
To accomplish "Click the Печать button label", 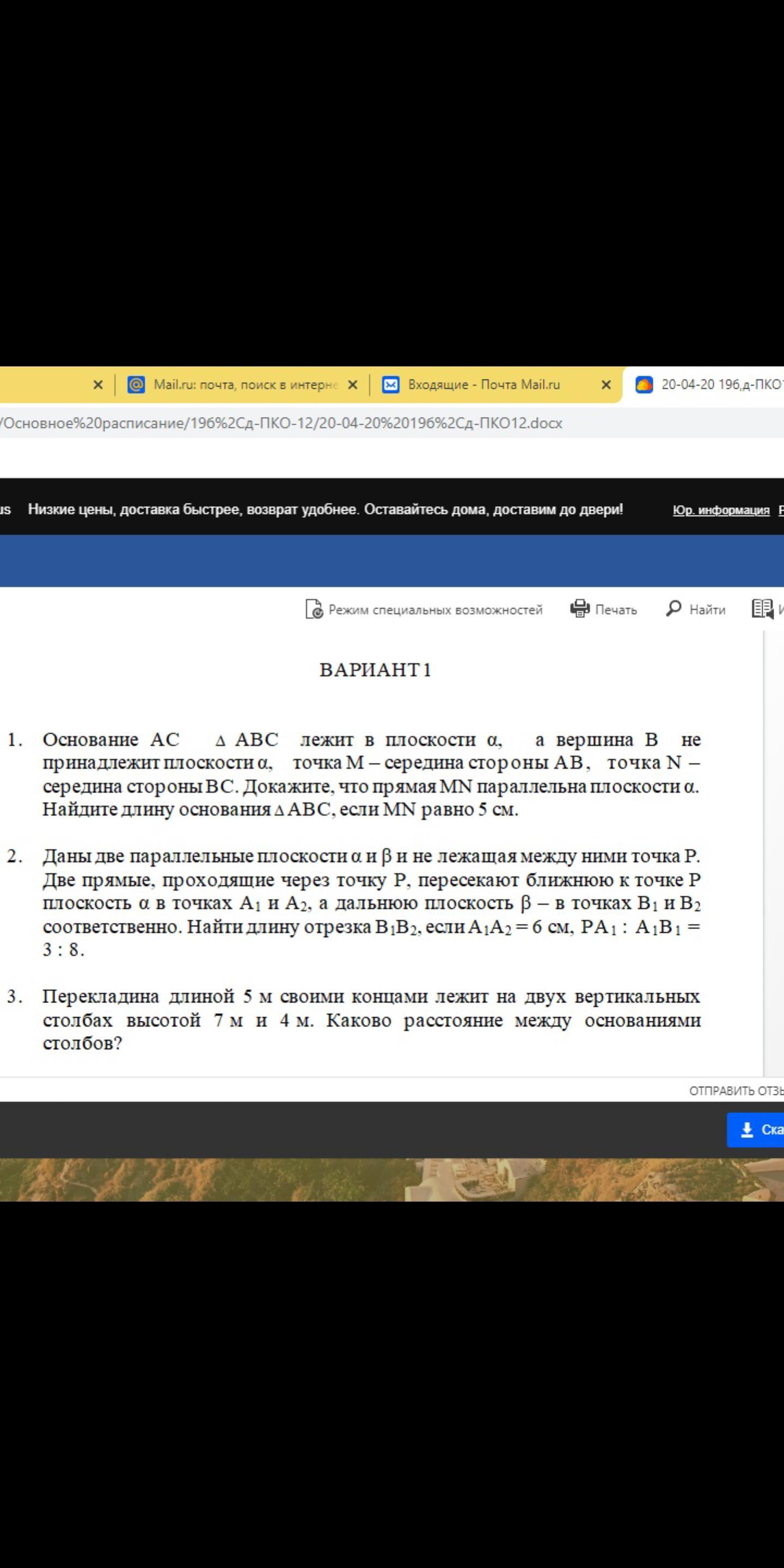I will tap(616, 610).
